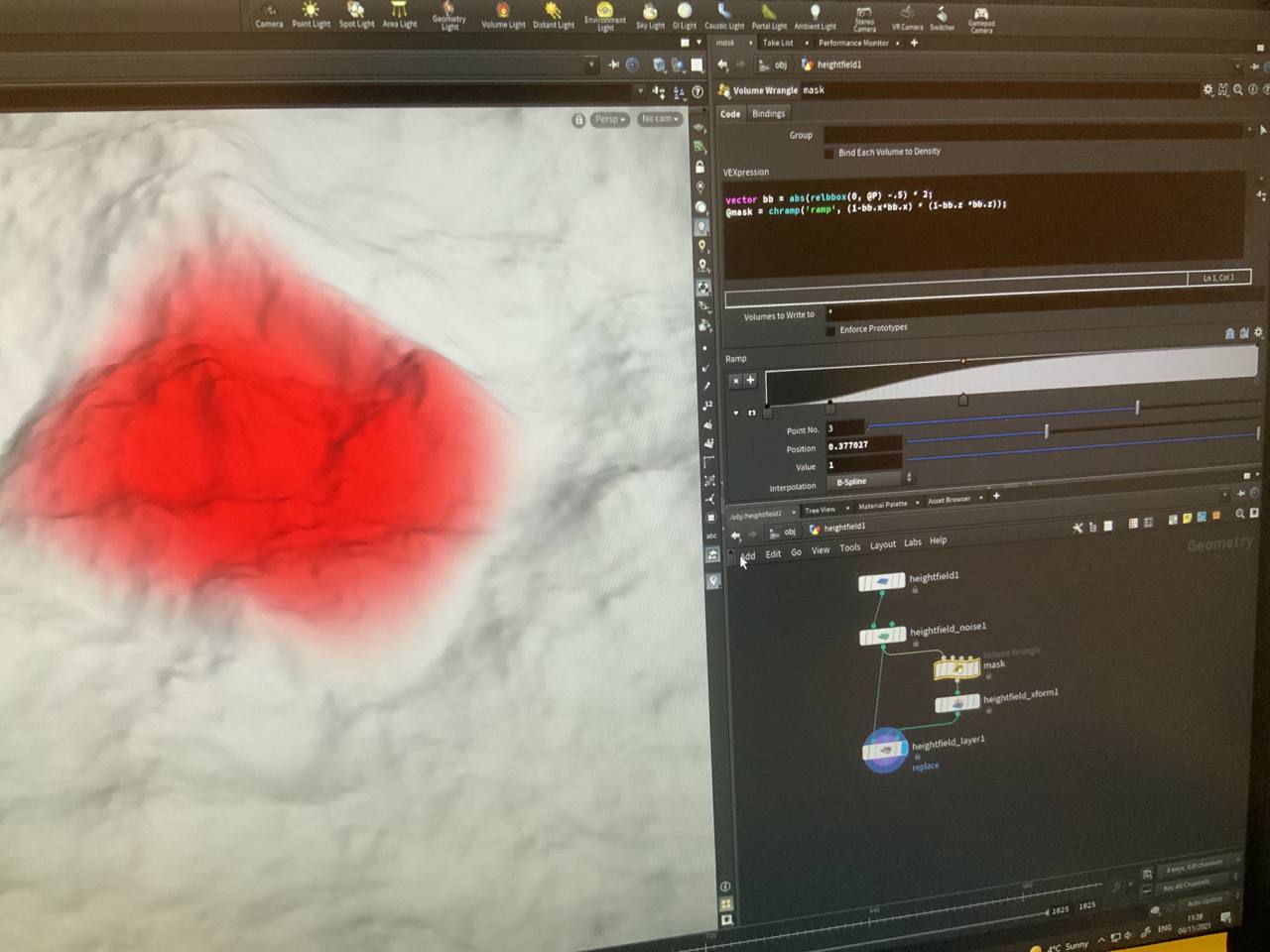Screen dimensions: 1270x952
Task: Select the GI Light shelf tool
Action: click(x=685, y=17)
